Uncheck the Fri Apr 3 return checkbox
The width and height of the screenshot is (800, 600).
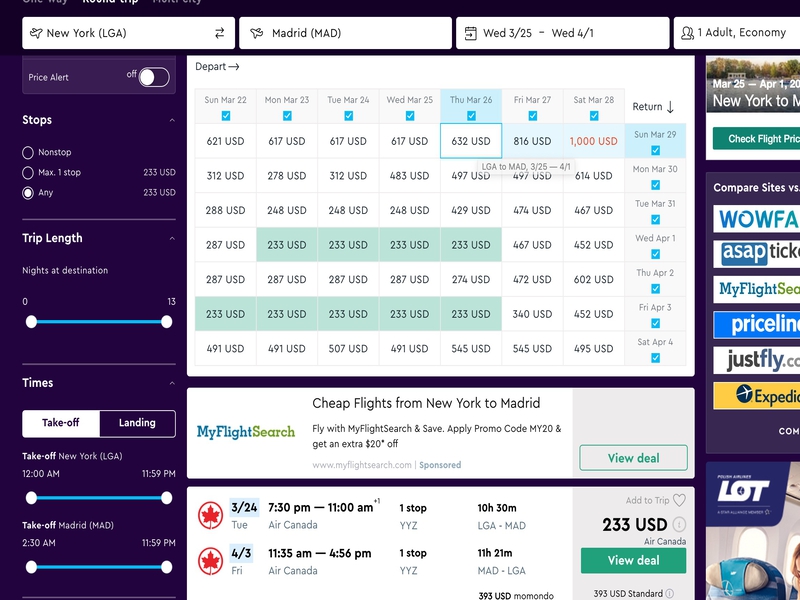[656, 323]
